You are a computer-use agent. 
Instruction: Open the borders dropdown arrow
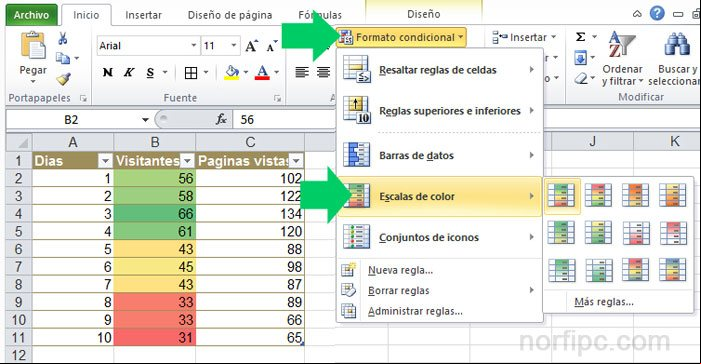pos(206,72)
